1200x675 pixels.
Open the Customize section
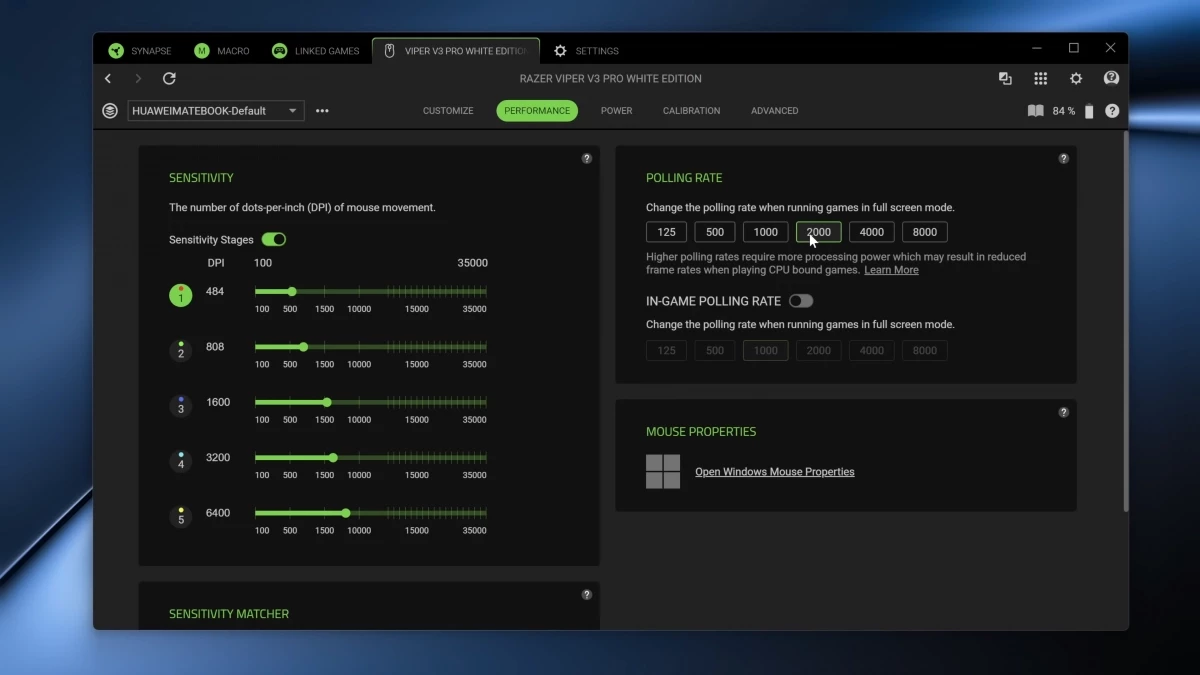(x=448, y=111)
